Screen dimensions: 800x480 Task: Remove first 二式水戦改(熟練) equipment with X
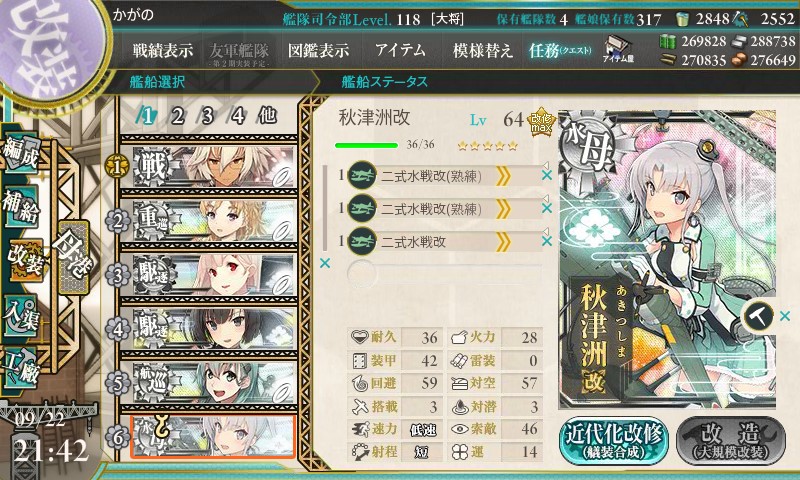[x=547, y=175]
